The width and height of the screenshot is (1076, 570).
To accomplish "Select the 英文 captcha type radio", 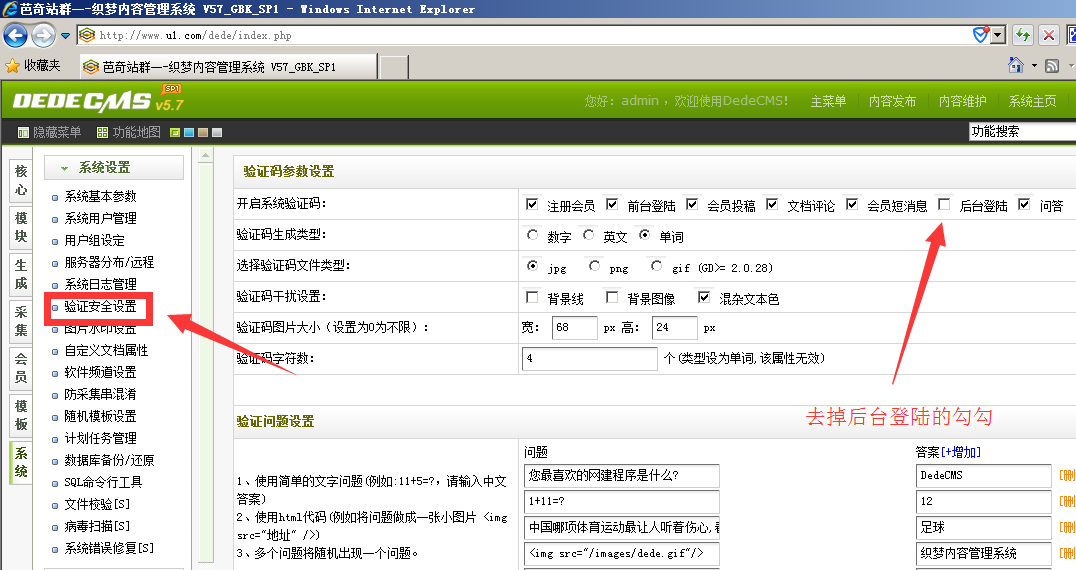I will click(589, 235).
